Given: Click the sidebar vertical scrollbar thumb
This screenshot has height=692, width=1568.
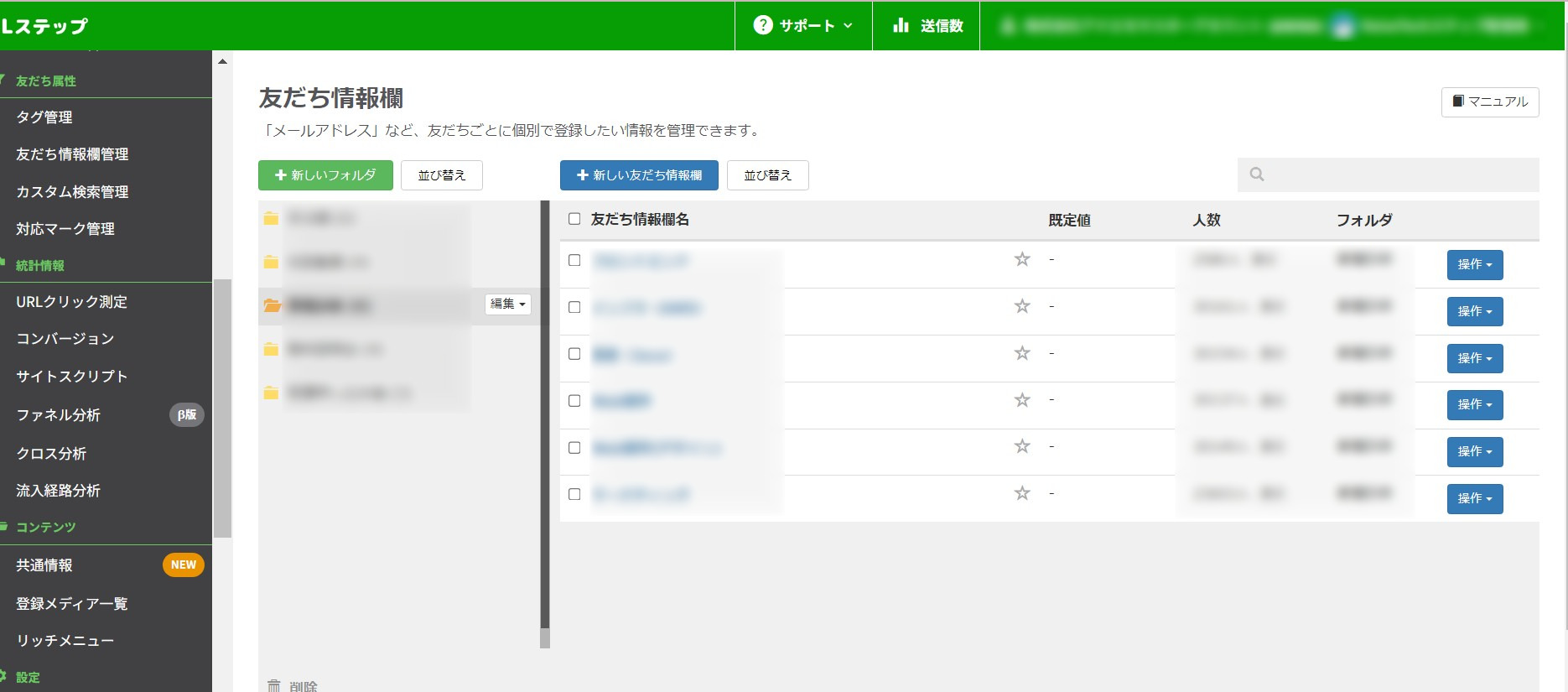Looking at the screenshot, I should point(222,408).
